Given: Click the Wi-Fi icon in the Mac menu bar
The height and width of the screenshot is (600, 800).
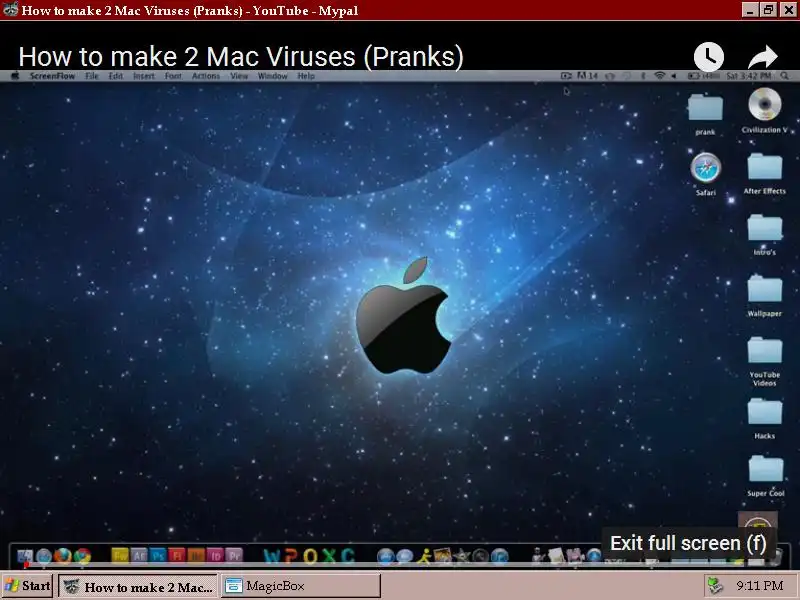Looking at the screenshot, I should [x=660, y=76].
